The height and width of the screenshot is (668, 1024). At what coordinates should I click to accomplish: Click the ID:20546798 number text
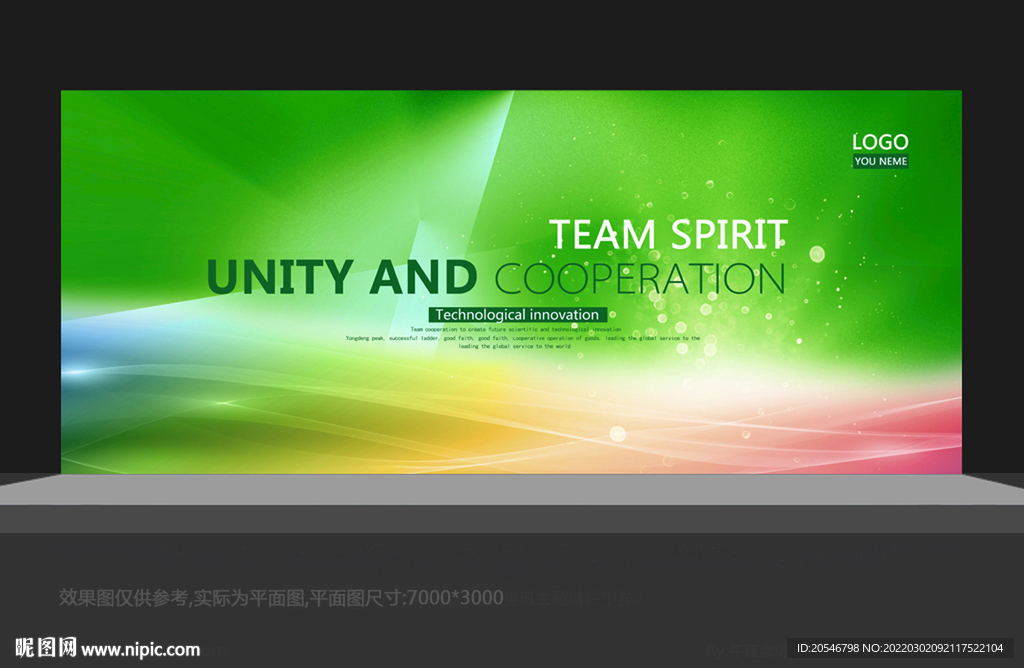point(900,648)
